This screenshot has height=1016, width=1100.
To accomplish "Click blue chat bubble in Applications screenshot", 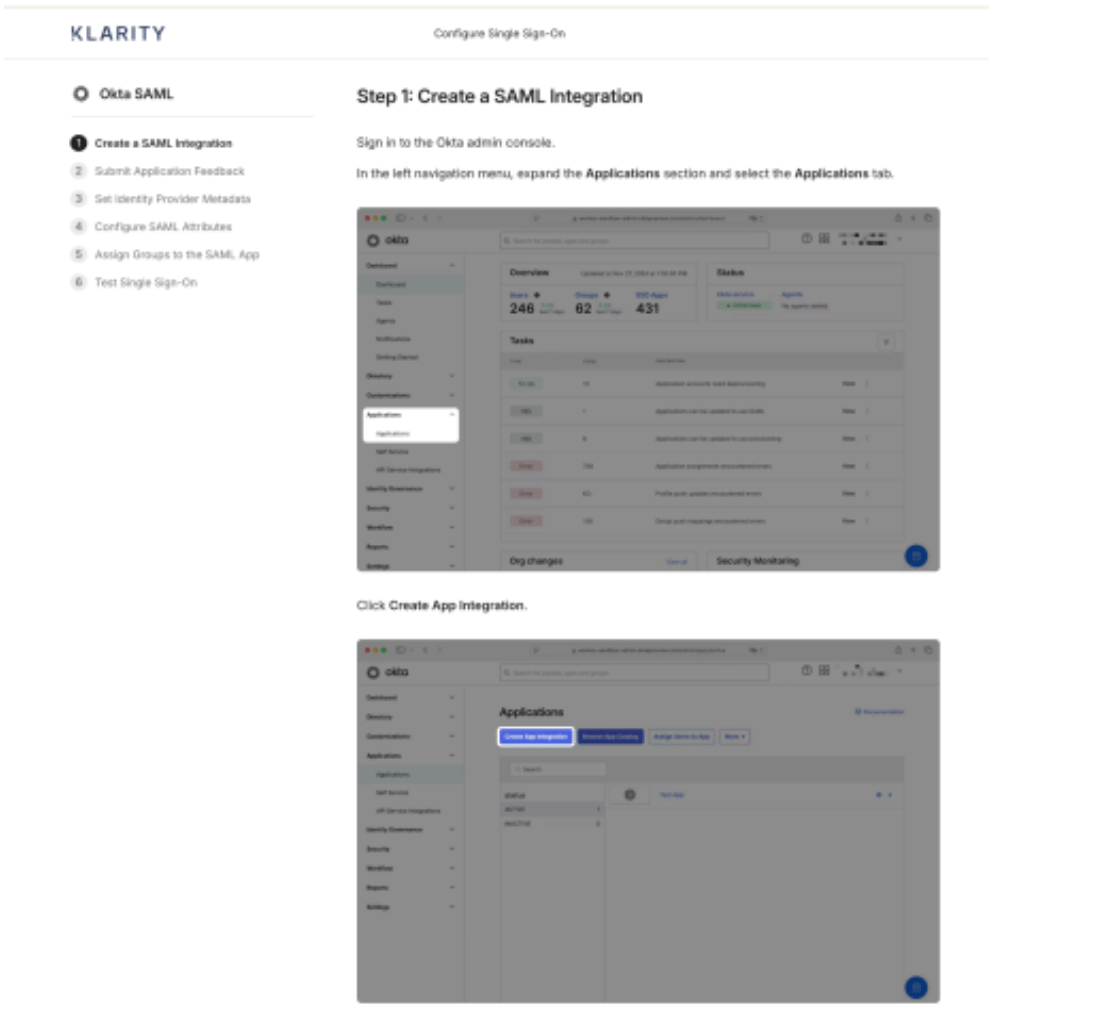I will [x=916, y=988].
